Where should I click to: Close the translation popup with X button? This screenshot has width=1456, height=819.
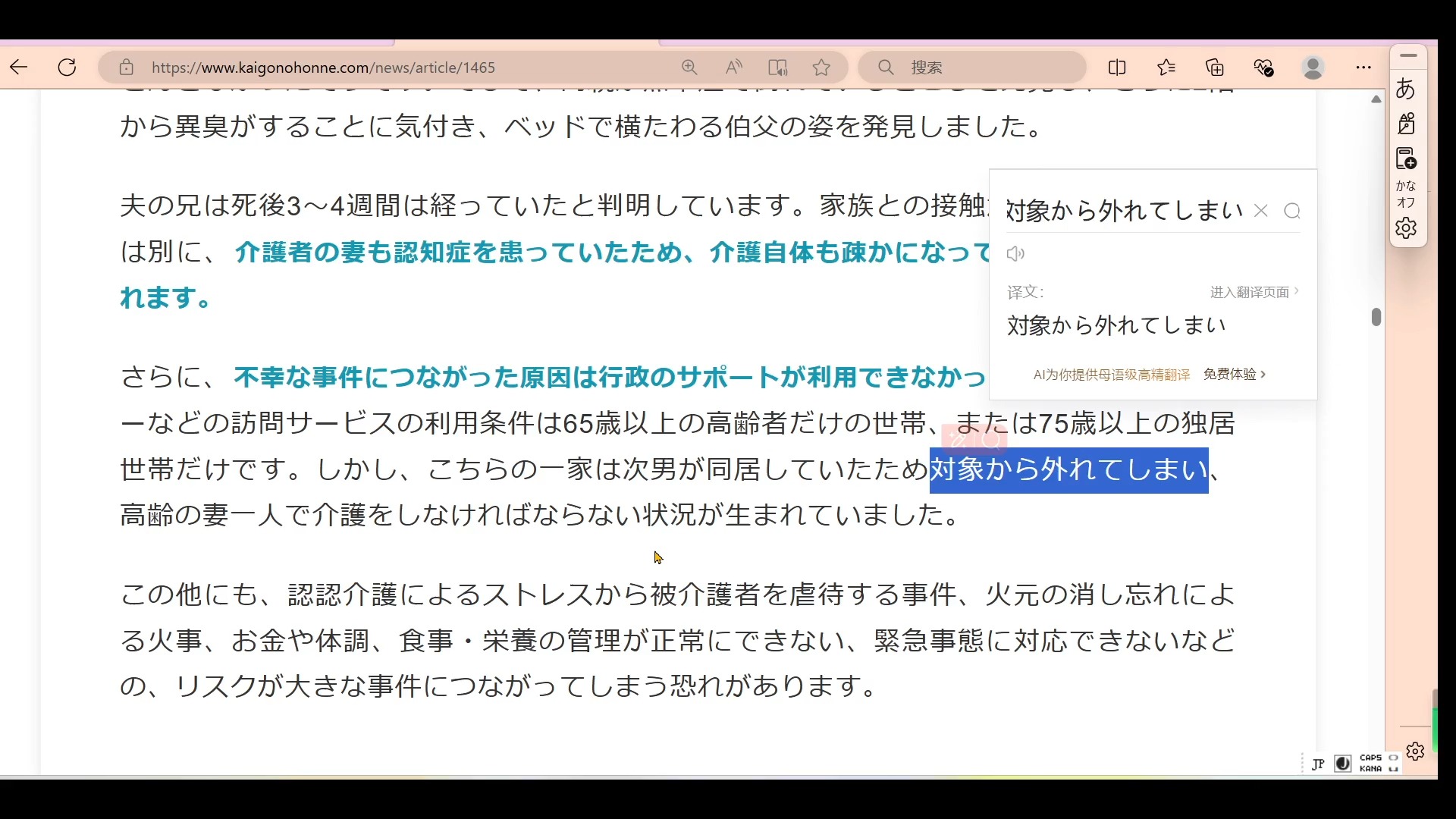click(1261, 210)
